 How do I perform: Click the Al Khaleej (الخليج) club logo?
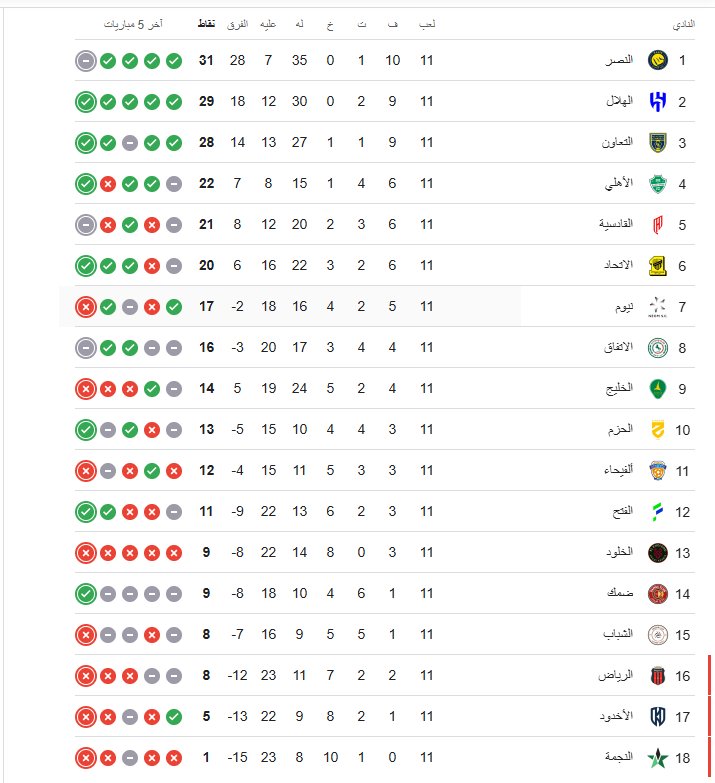tap(657, 388)
